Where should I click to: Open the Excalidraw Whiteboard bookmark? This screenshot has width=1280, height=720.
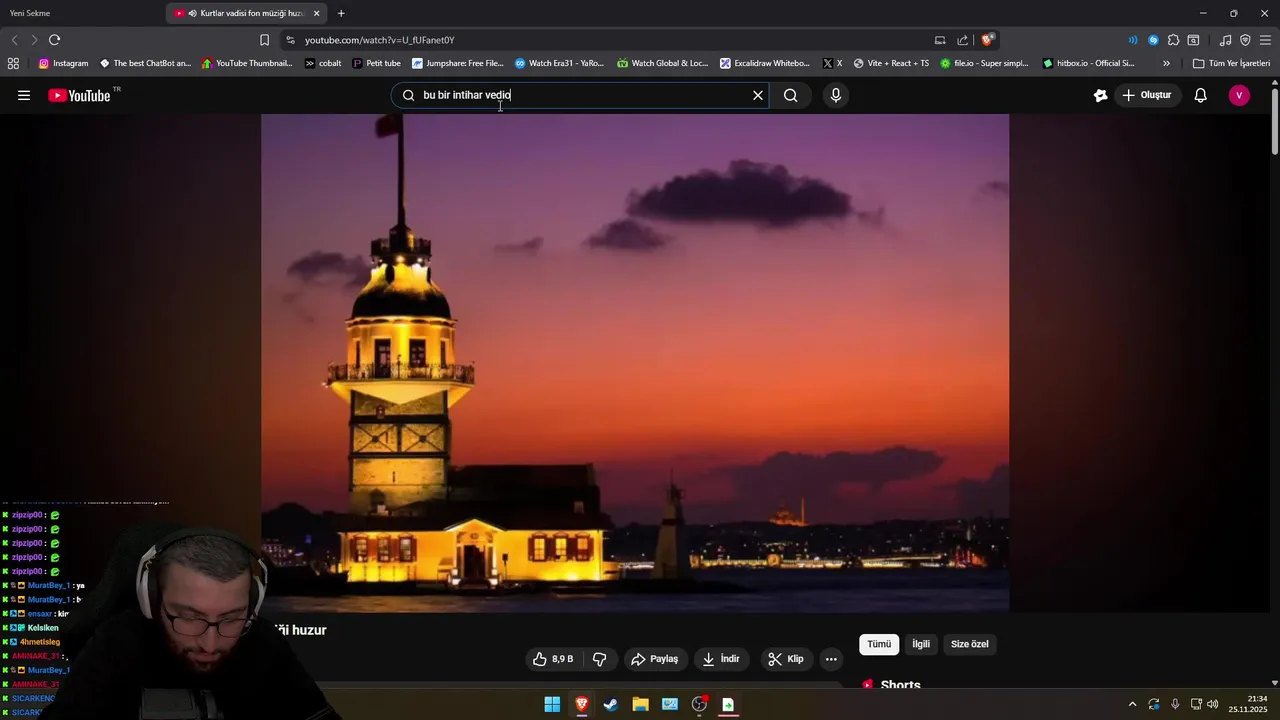coord(765,63)
